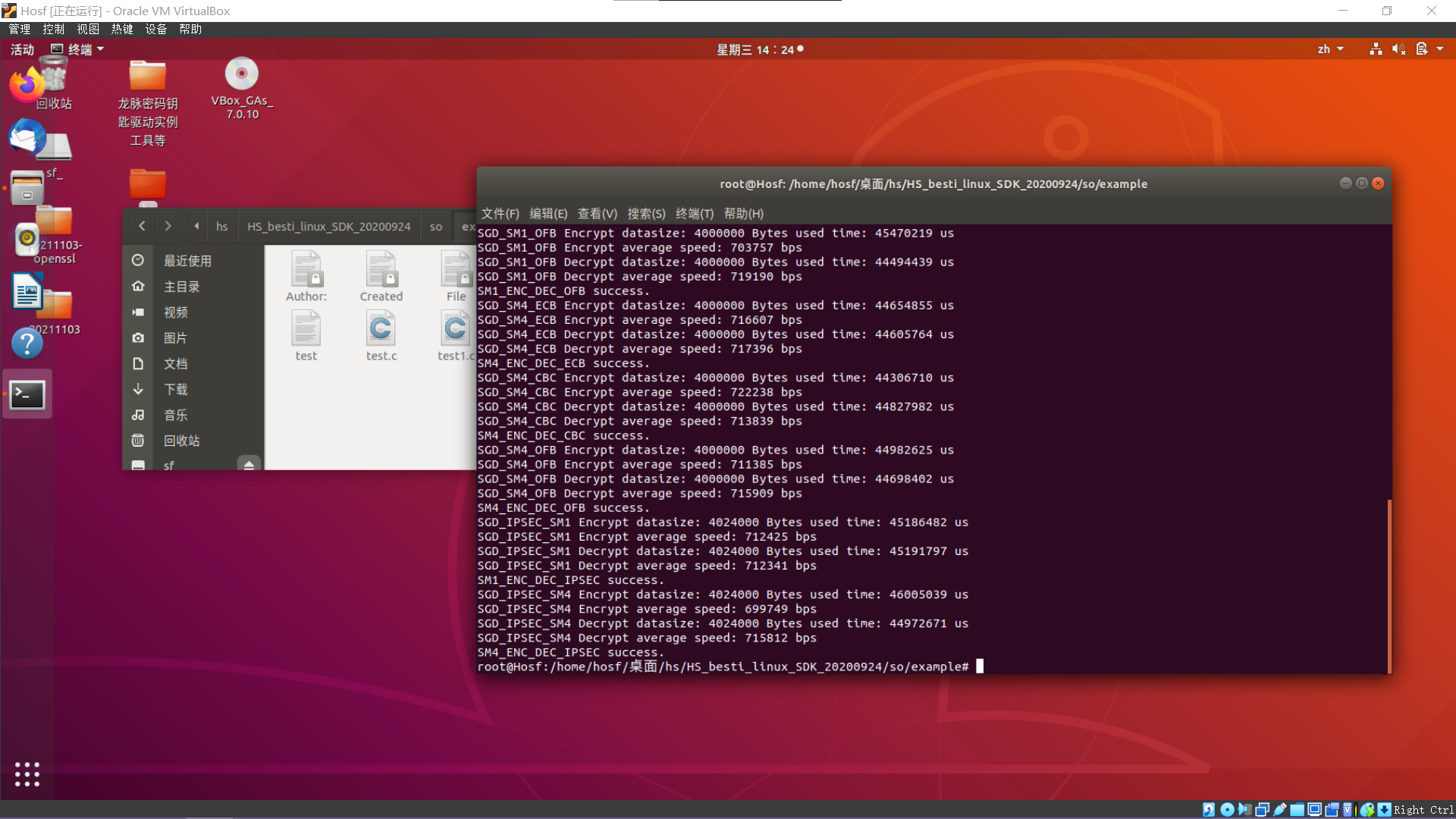Image resolution: width=1456 pixels, height=819 pixels.
Task: Open the Help question mark icon in dock
Action: click(x=27, y=344)
